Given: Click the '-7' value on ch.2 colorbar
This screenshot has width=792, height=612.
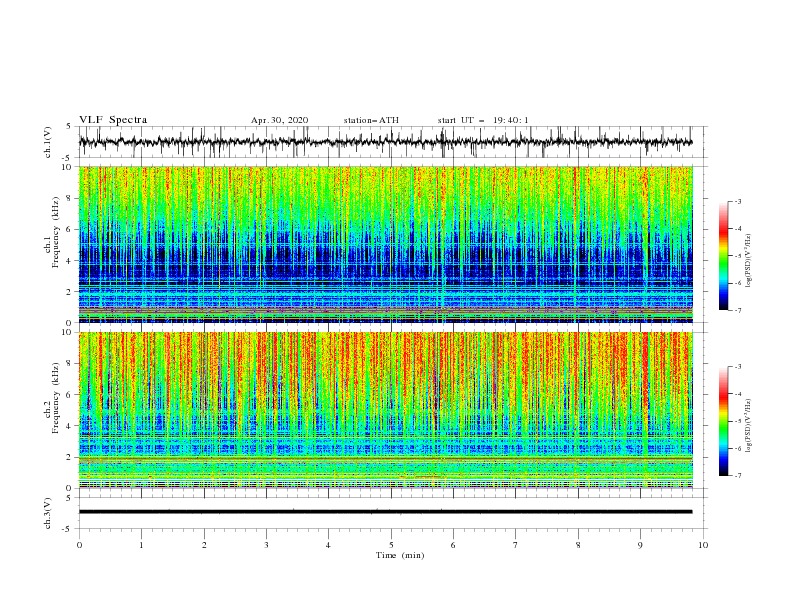Looking at the screenshot, I should pyautogui.click(x=737, y=475).
